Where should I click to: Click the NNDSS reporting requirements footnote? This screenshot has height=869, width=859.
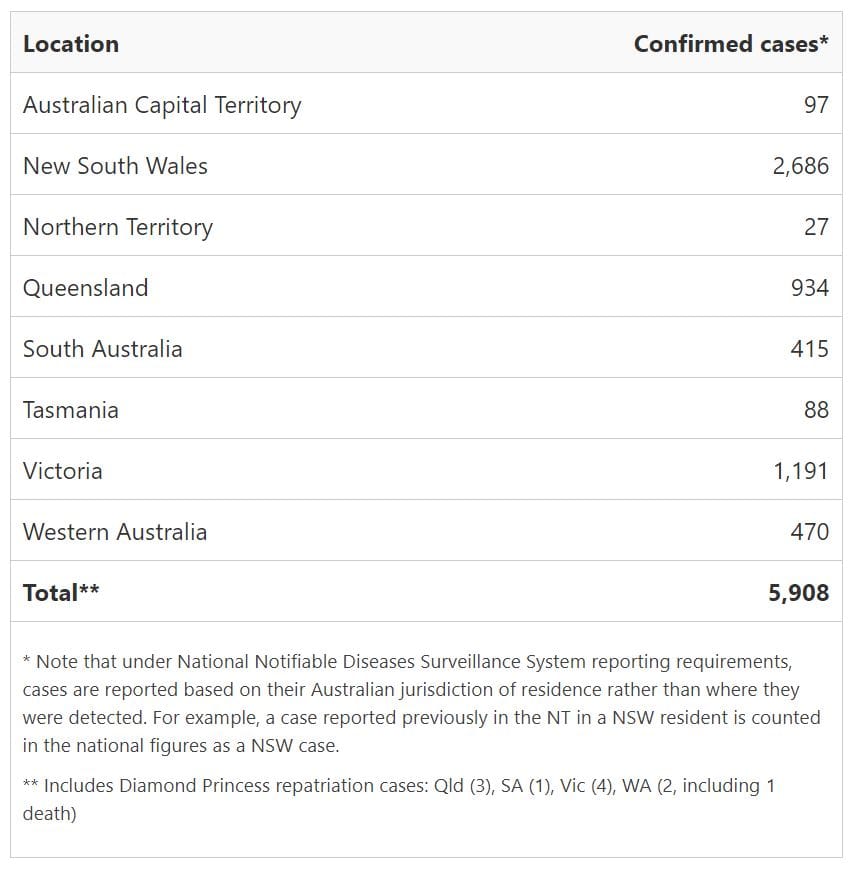click(x=420, y=689)
